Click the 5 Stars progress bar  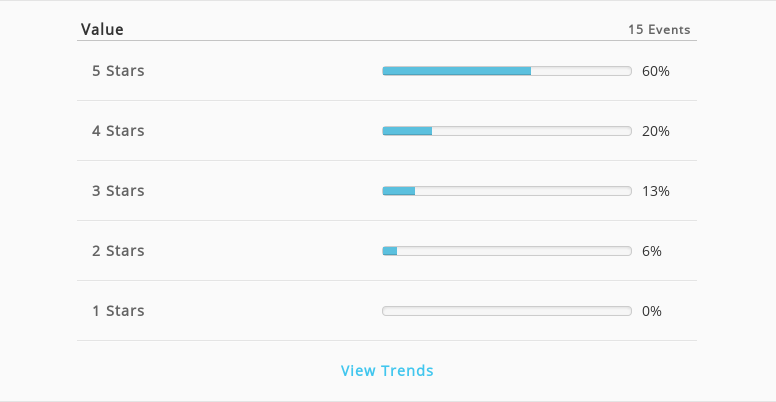point(507,71)
